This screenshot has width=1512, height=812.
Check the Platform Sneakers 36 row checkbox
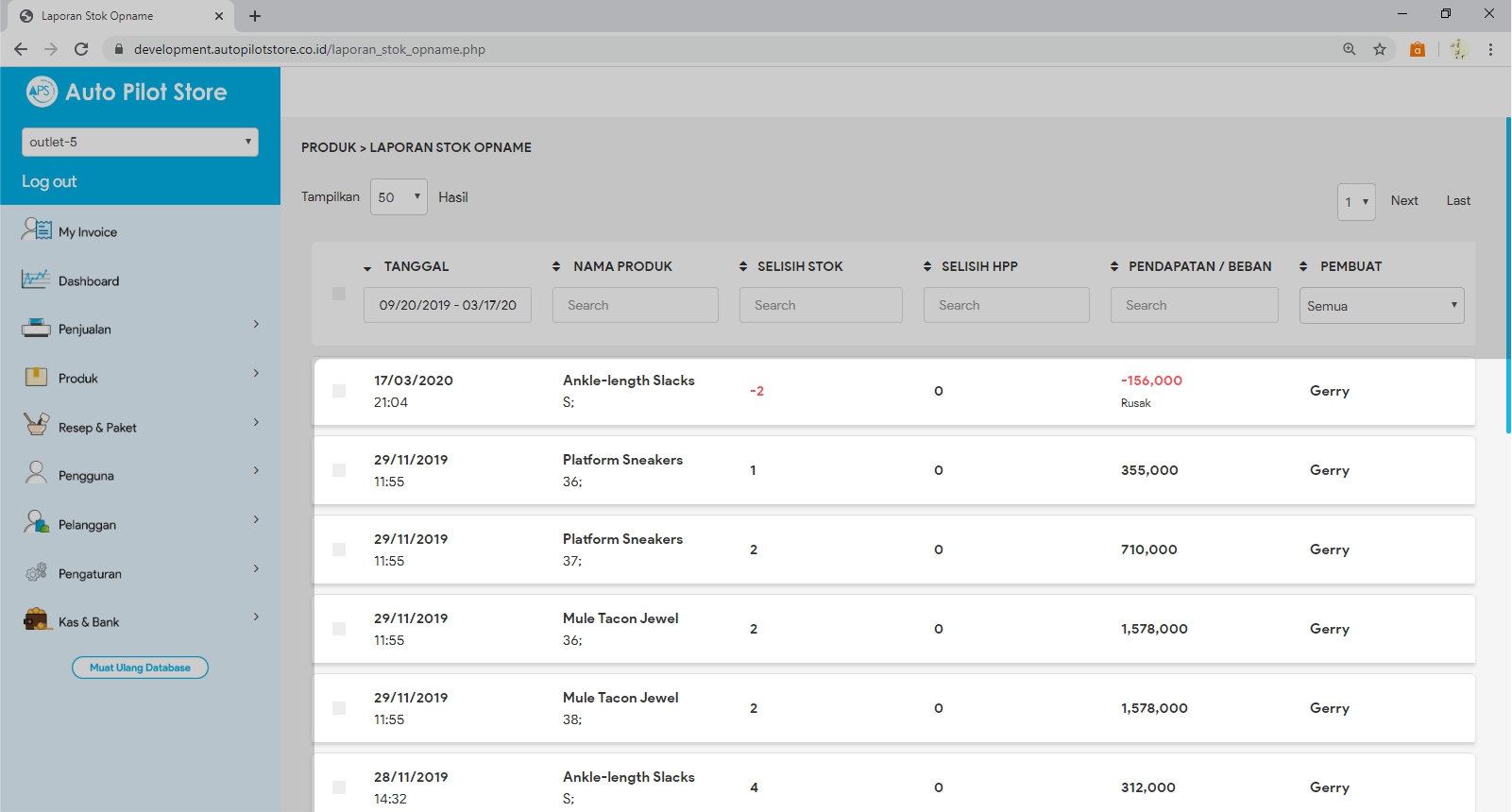pos(339,470)
